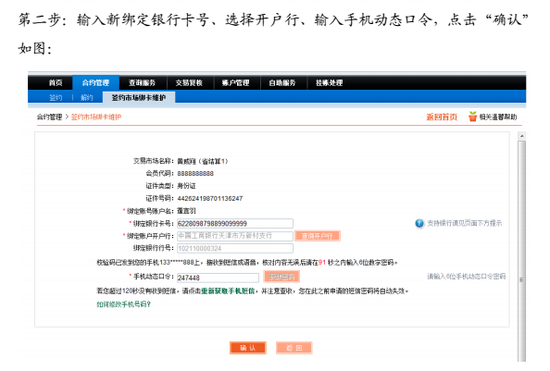Open the 首页 home menu item
Image resolution: width=550 pixels, height=371 pixels.
coord(55,83)
